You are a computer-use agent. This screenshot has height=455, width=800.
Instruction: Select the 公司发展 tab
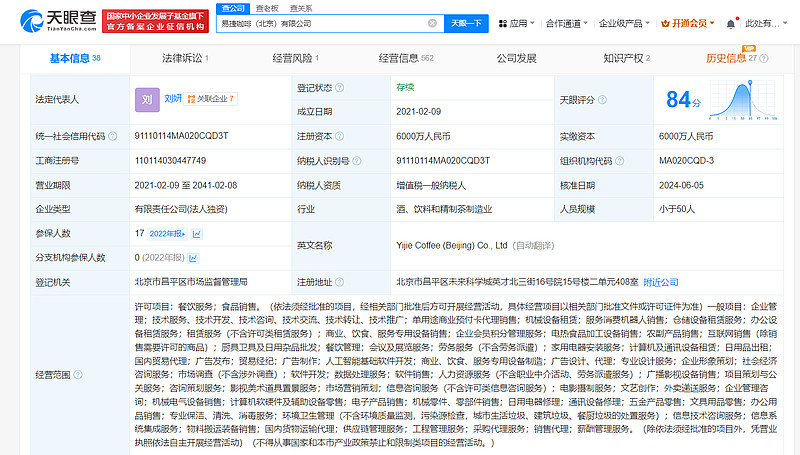pos(516,59)
